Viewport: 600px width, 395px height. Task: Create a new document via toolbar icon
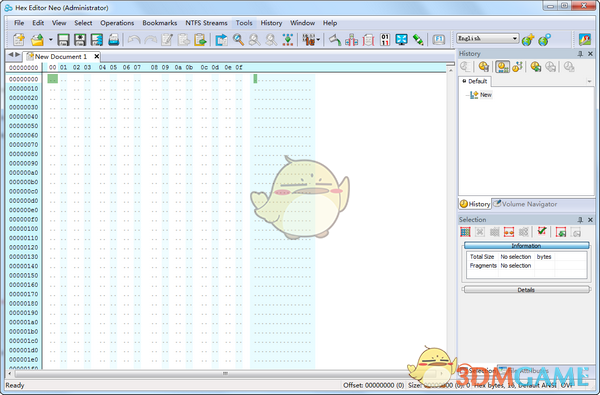pyautogui.click(x=19, y=39)
